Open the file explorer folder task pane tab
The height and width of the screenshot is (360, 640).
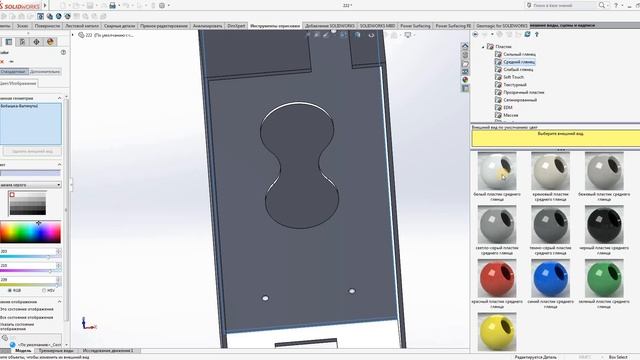pyautogui.click(x=465, y=64)
